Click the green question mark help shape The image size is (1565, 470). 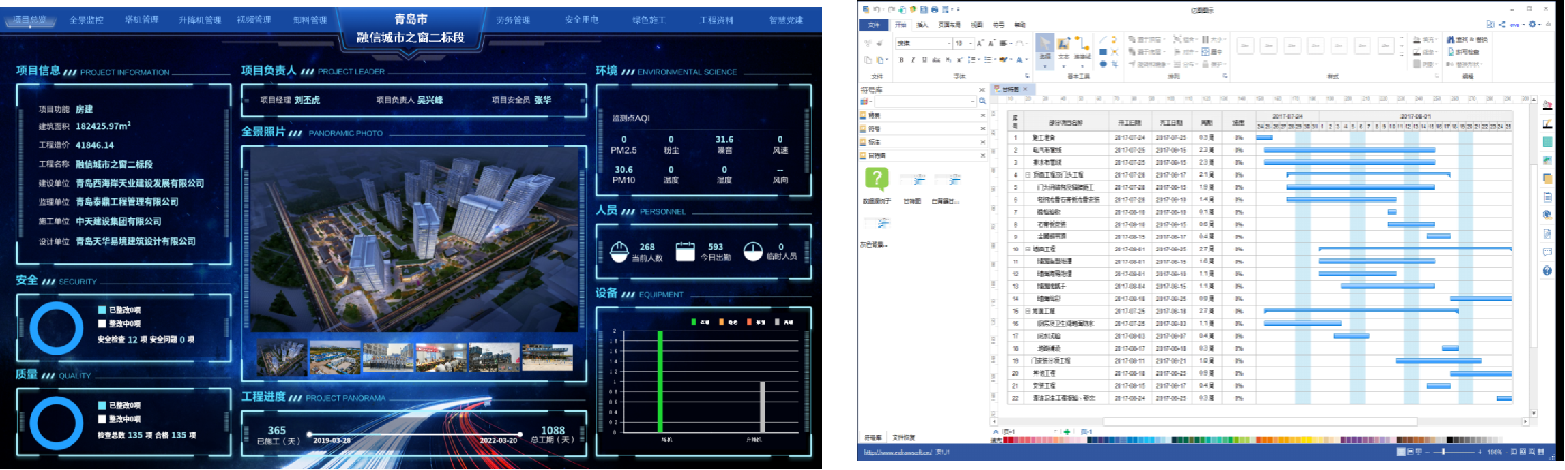click(877, 180)
